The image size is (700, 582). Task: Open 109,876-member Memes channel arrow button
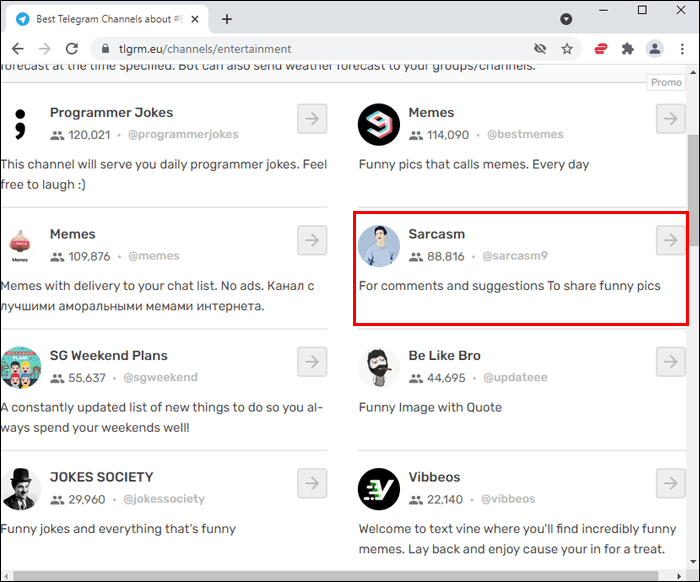tap(312, 240)
